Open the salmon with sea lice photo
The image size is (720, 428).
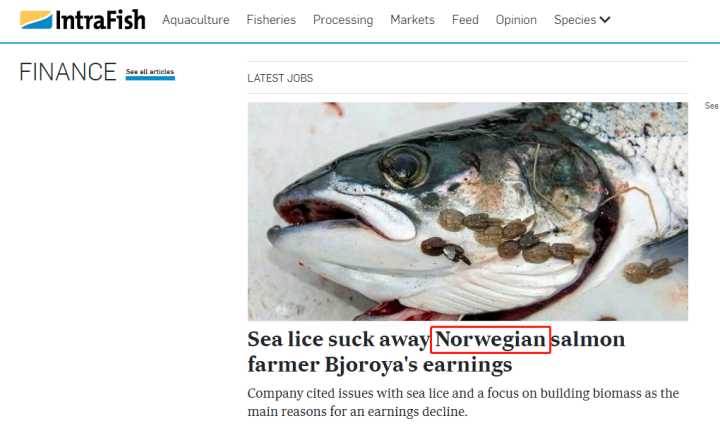click(x=468, y=211)
